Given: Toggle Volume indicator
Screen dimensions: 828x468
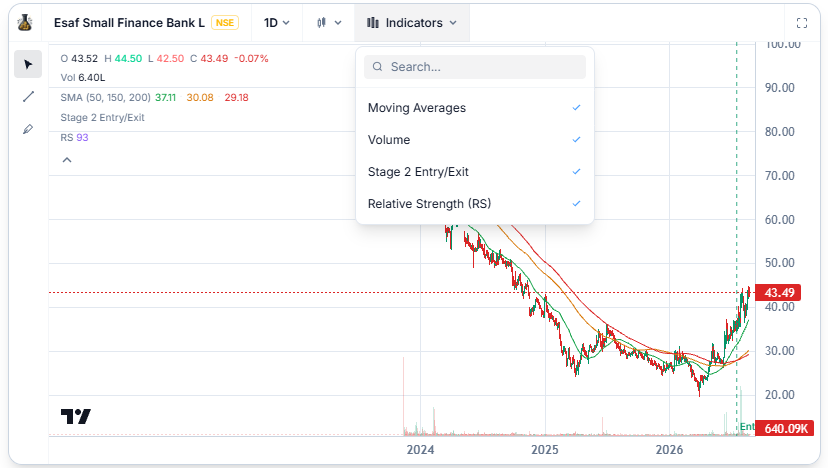Looking at the screenshot, I should [x=475, y=139].
